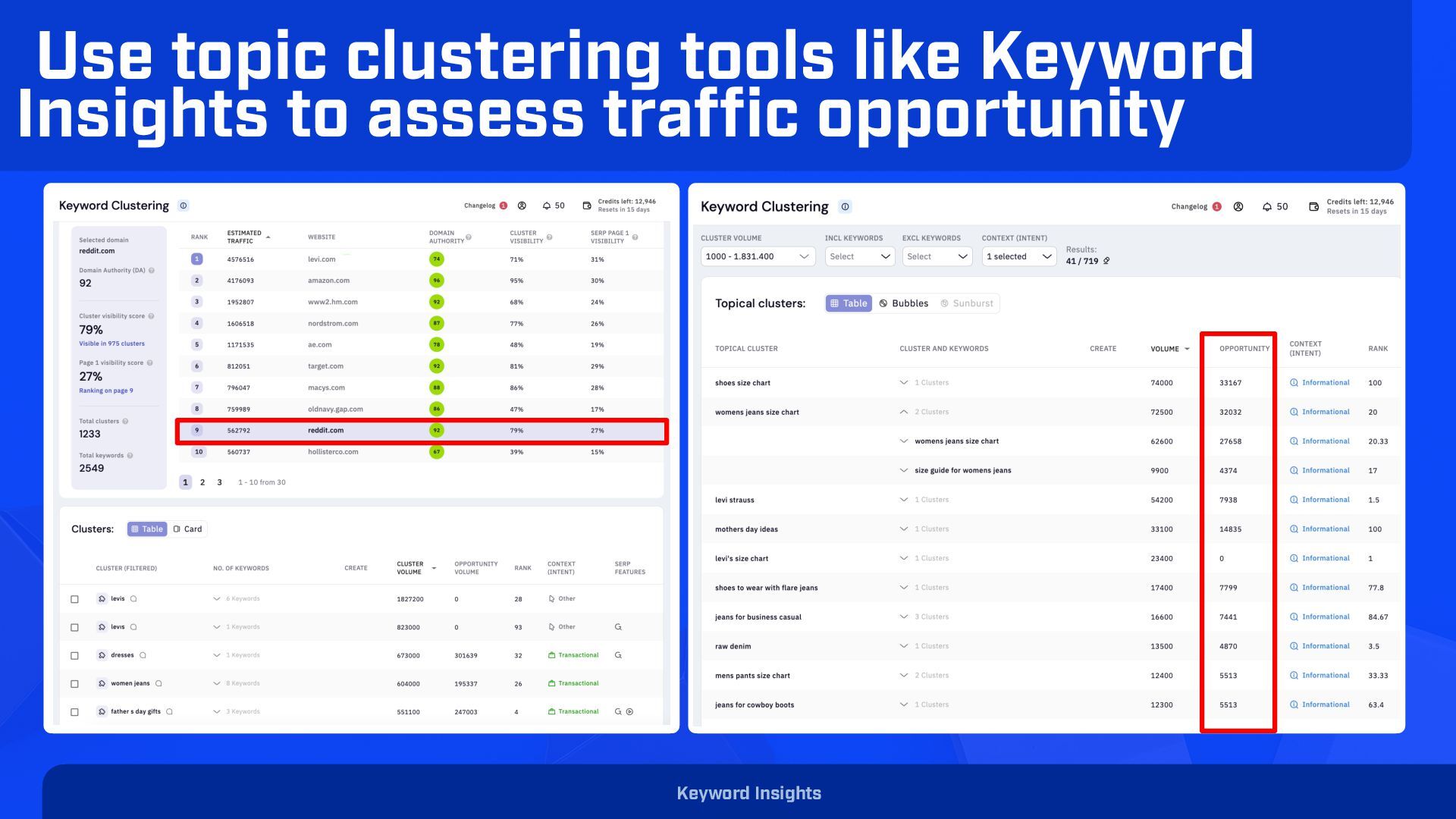Open the Changelog link in right panel

pos(1189,206)
